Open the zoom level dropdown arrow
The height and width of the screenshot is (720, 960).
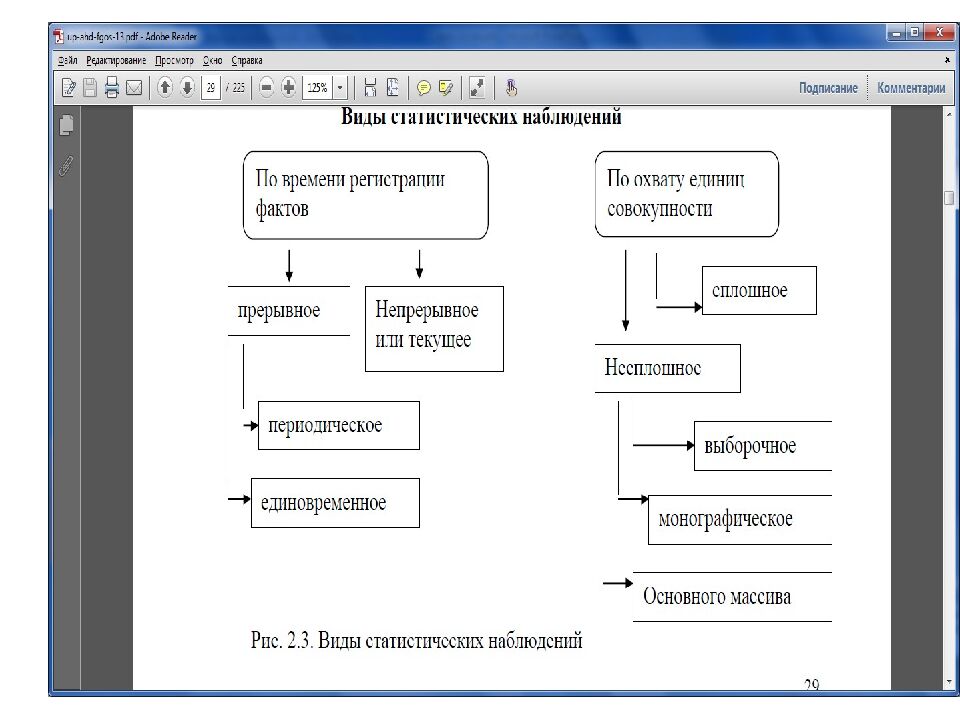click(x=340, y=87)
